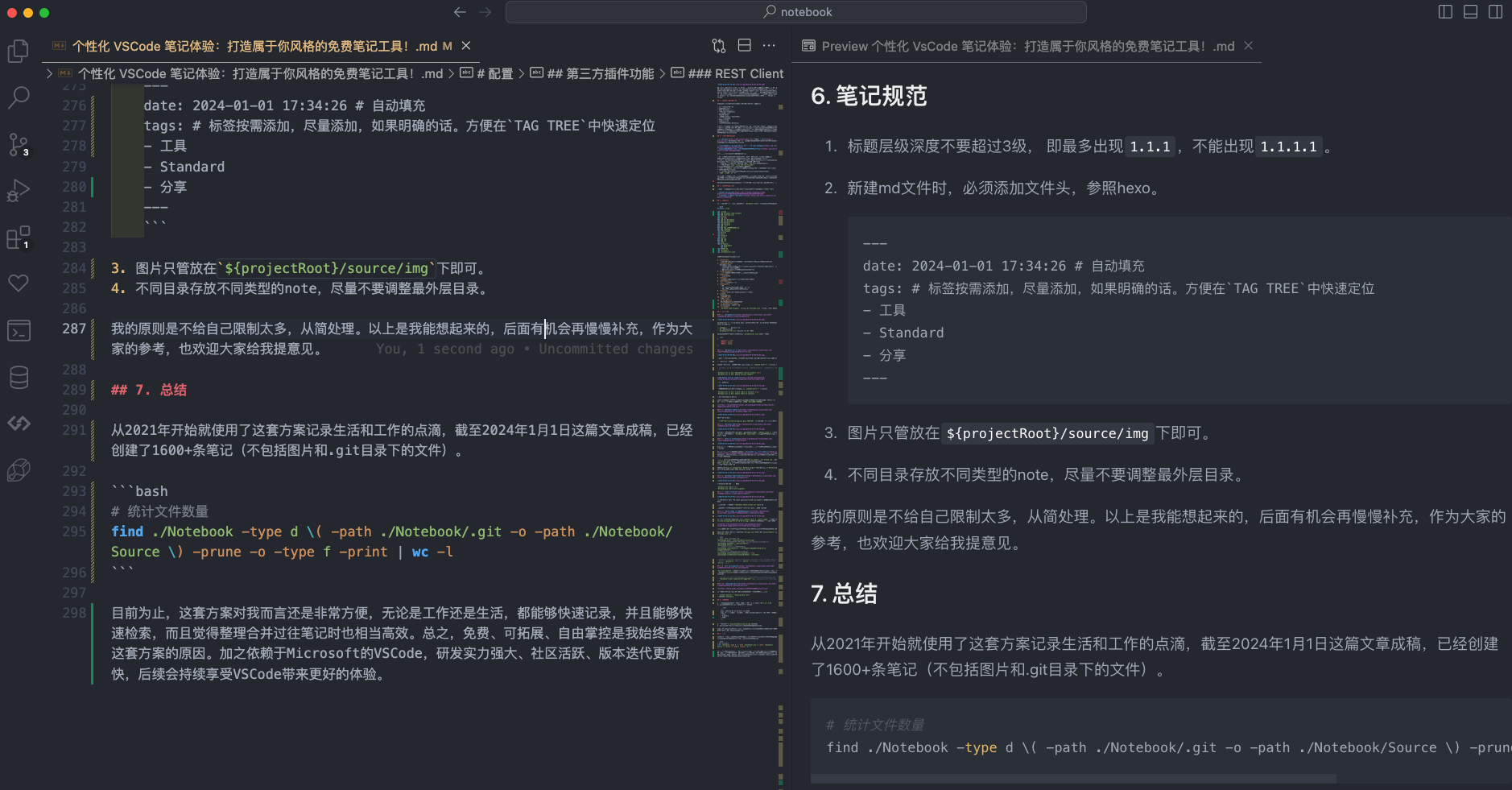Screen dimensions: 1512x790
Task: Toggle the bottom panel visibility
Action: pyautogui.click(x=1470, y=11)
